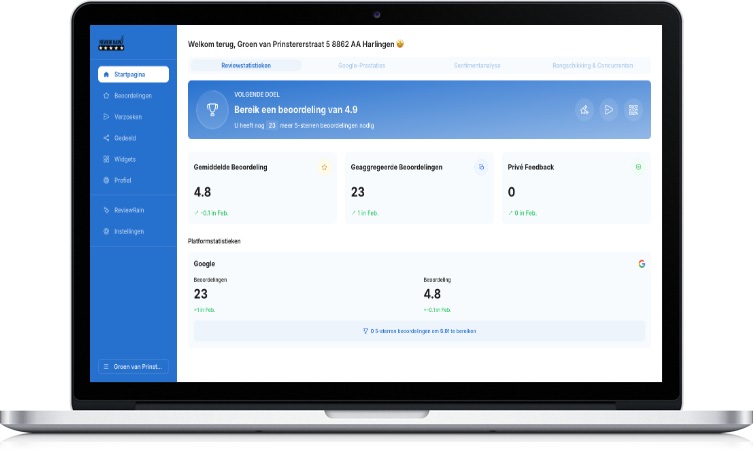Switch to the Google-Prestaties tab
Screen dimensions: 753x450
(362, 65)
